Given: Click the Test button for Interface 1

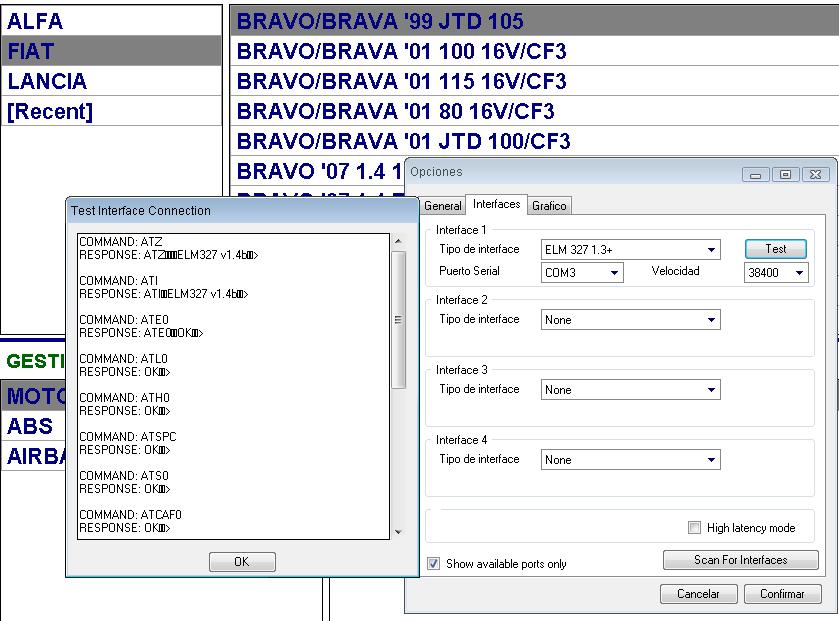Looking at the screenshot, I should 775,249.
